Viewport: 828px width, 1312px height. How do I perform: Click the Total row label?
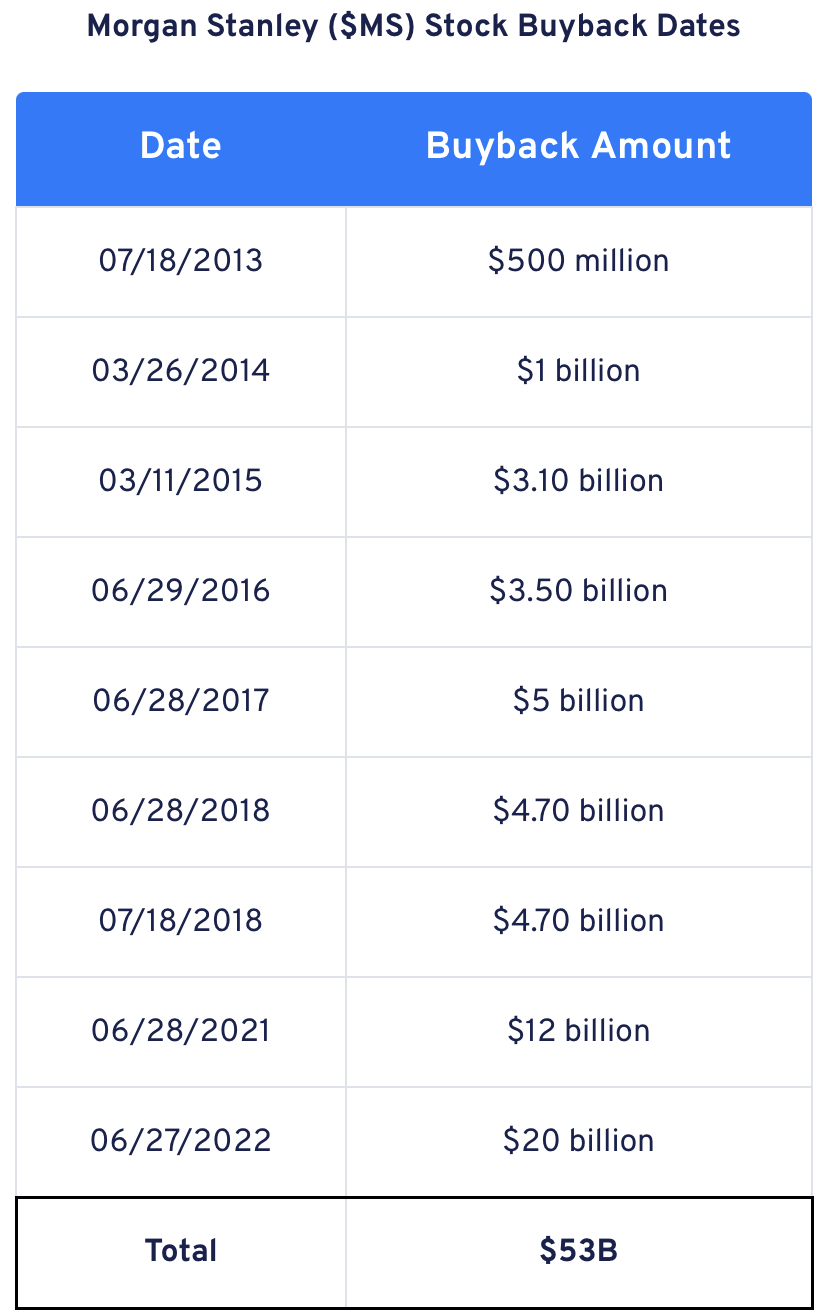pos(181,1251)
